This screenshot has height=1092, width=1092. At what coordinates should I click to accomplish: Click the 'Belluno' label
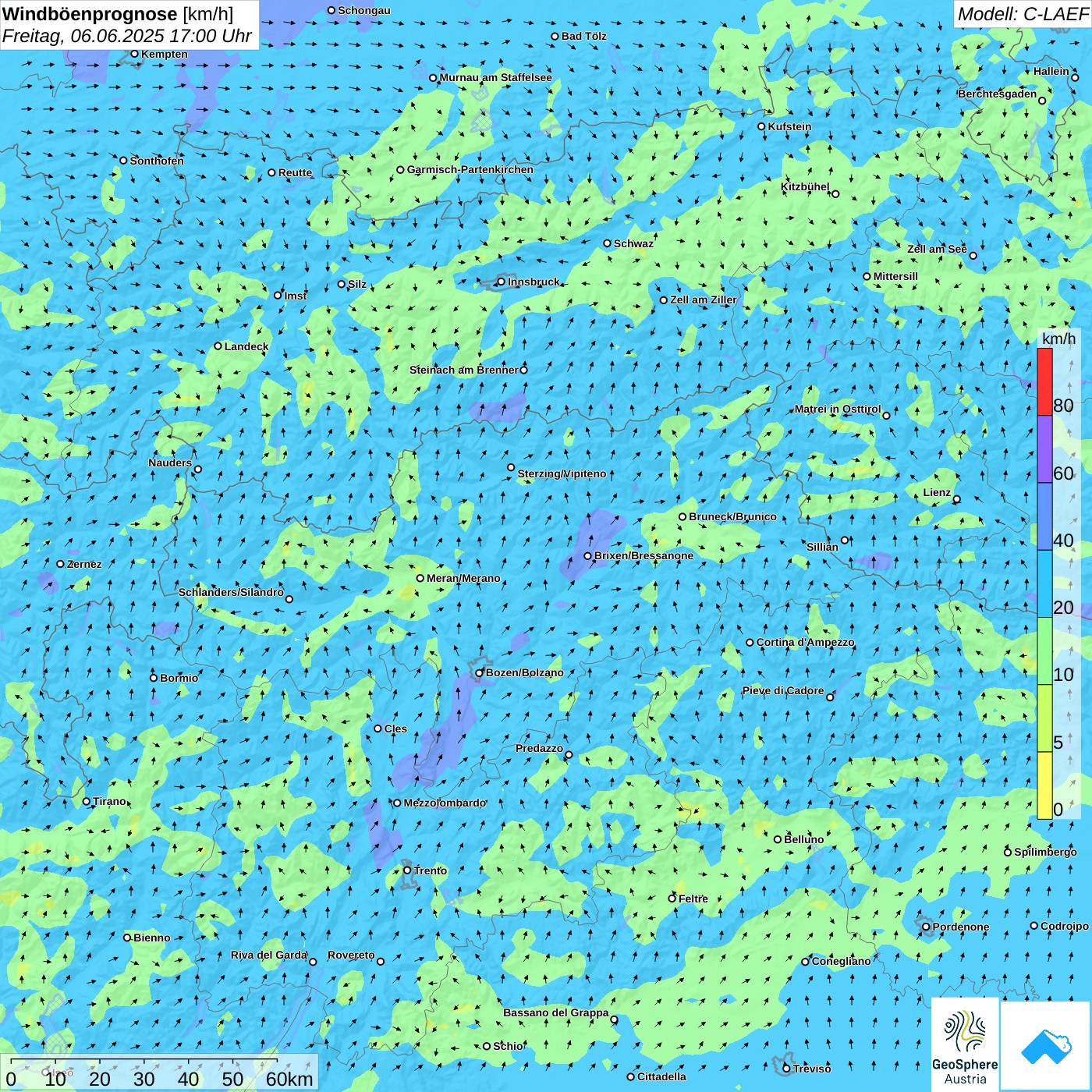(x=803, y=839)
